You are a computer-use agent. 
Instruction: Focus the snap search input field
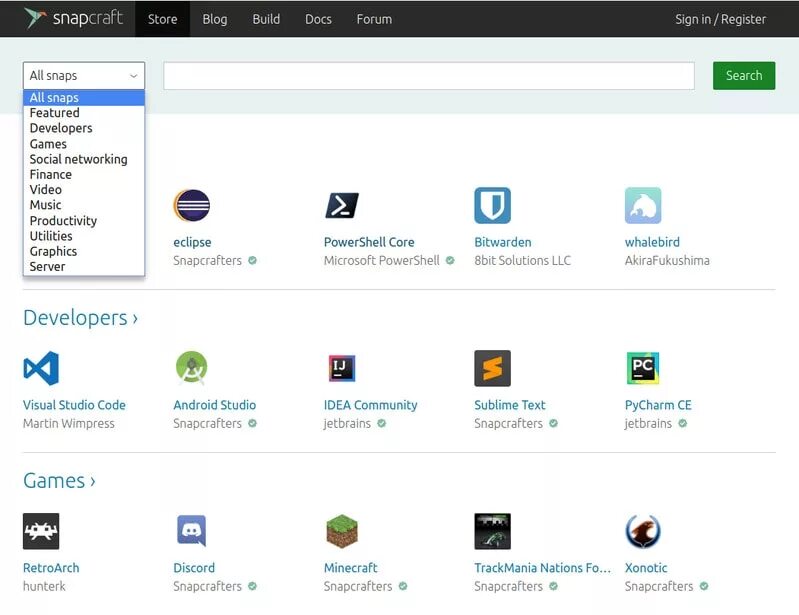click(x=429, y=75)
